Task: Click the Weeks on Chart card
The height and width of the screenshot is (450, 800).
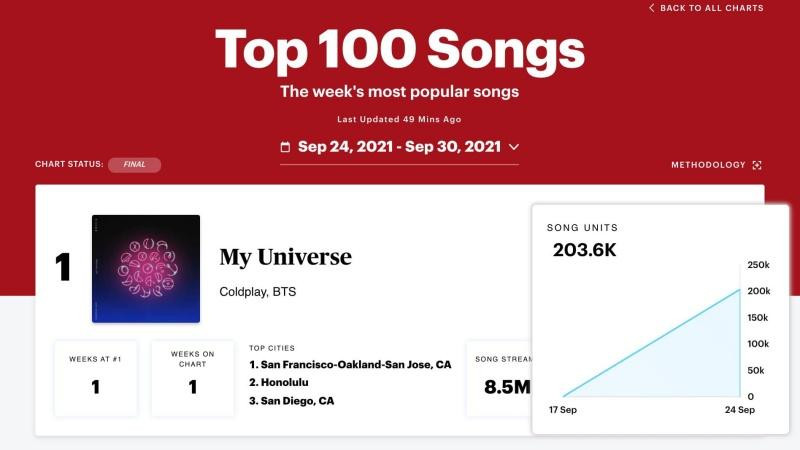Action: click(192, 378)
